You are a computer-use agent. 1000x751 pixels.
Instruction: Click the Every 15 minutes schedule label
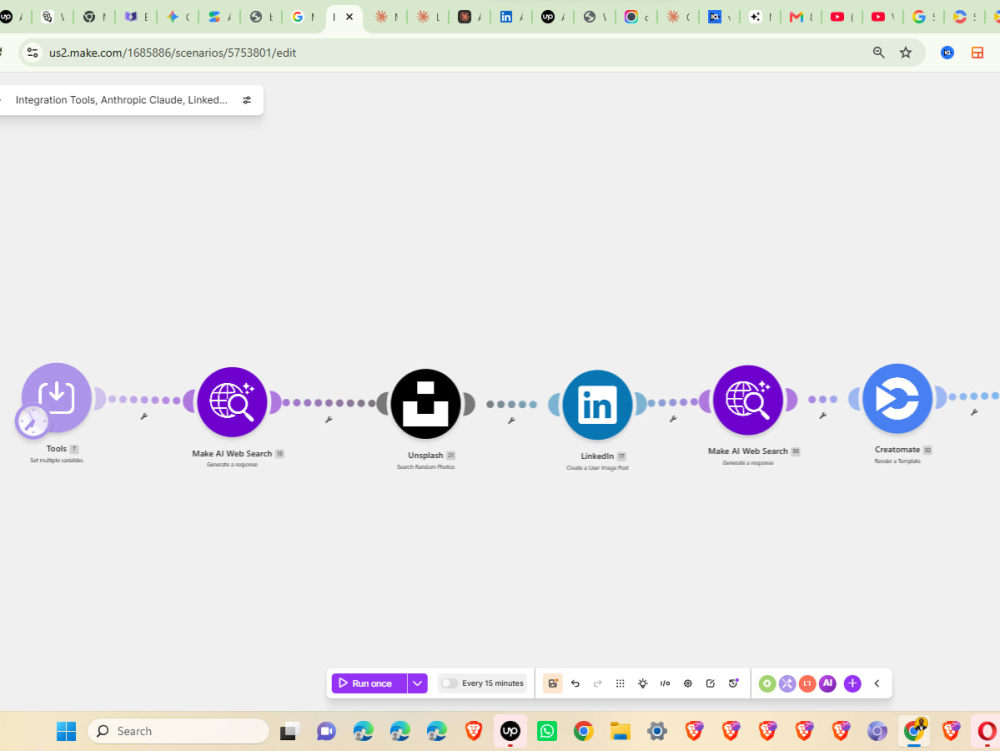pos(492,683)
